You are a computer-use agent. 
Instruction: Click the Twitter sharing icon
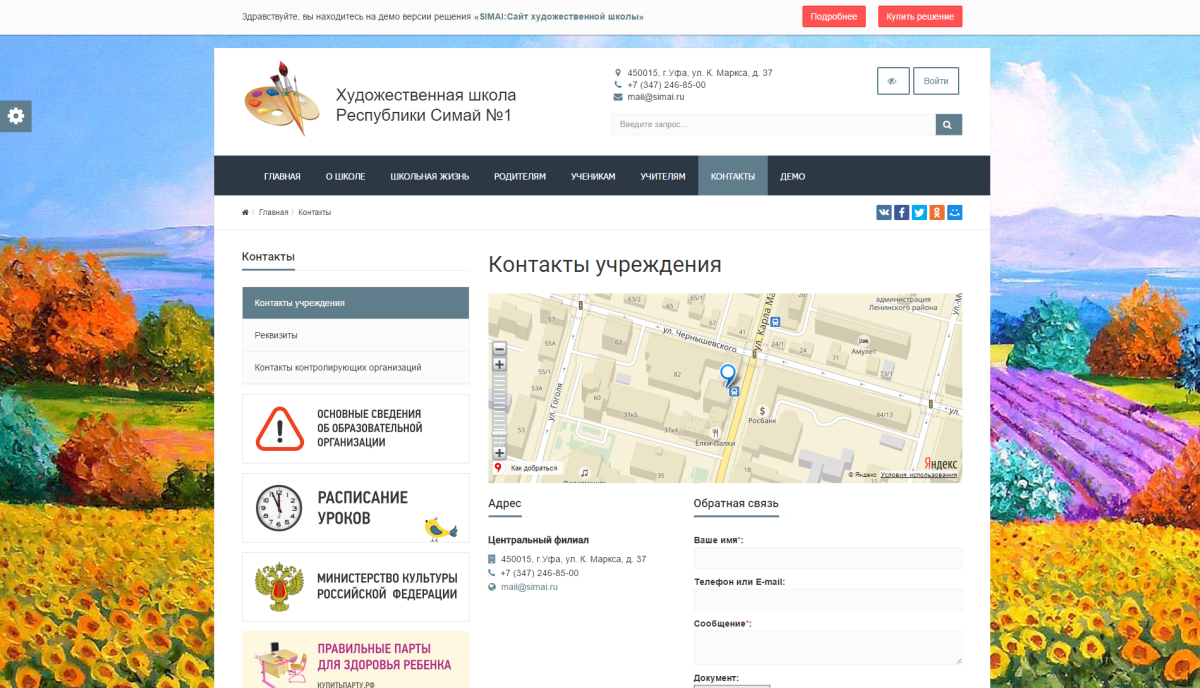pos(919,212)
